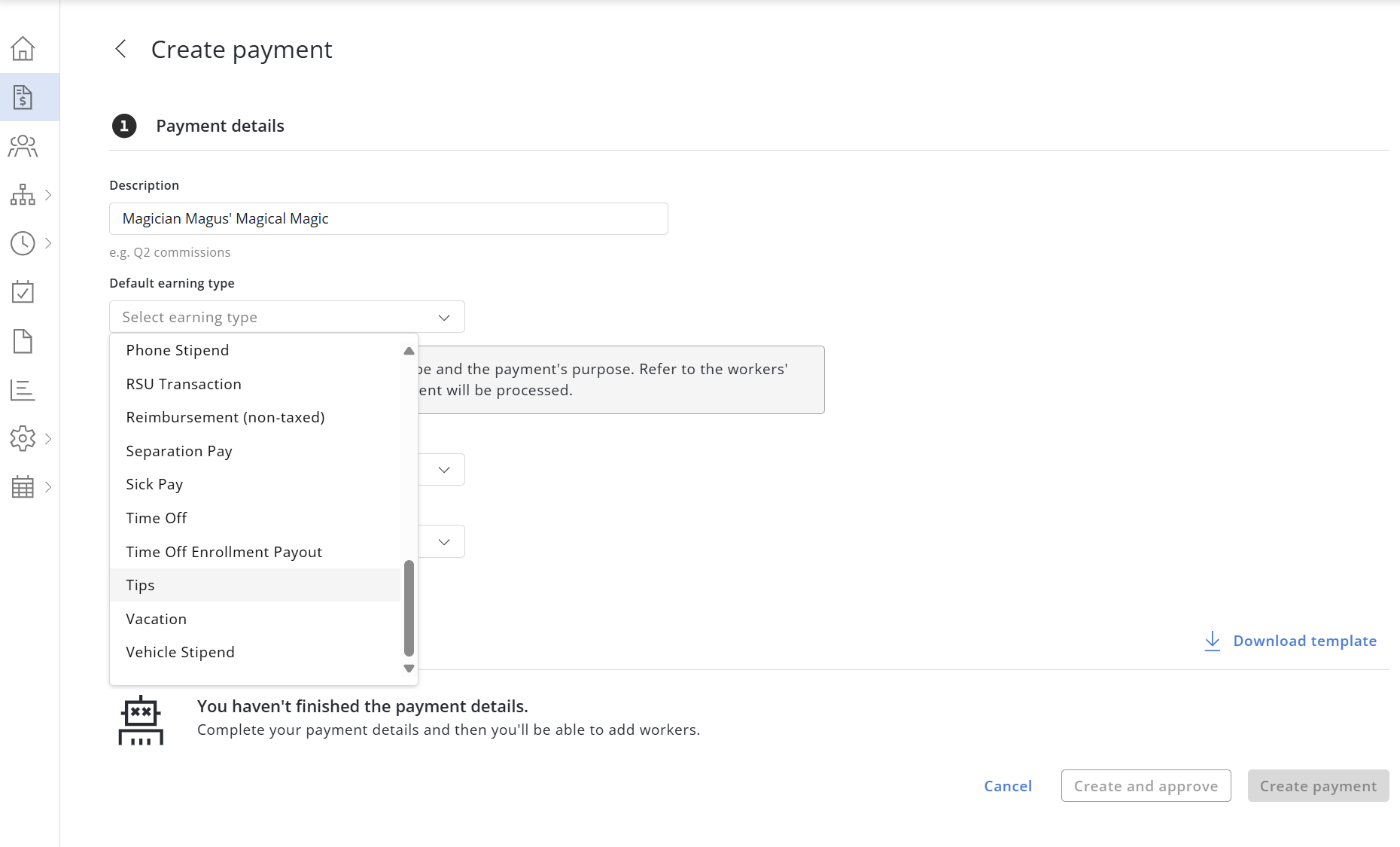Click the Create payment button
The width and height of the screenshot is (1400, 847).
pos(1318,786)
